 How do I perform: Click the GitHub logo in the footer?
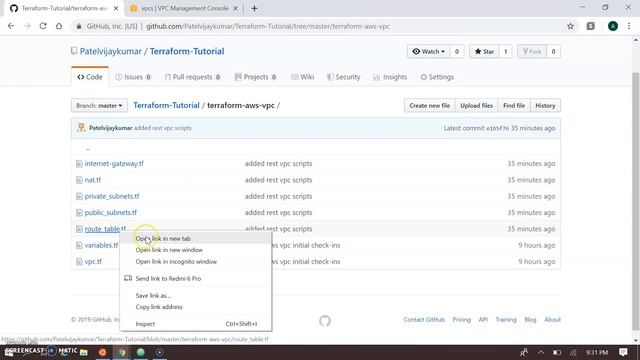click(325, 321)
